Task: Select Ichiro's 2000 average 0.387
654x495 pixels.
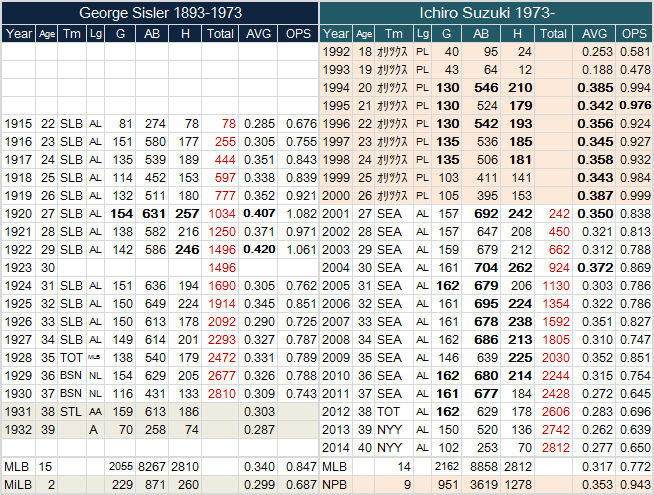Action: click(x=594, y=196)
